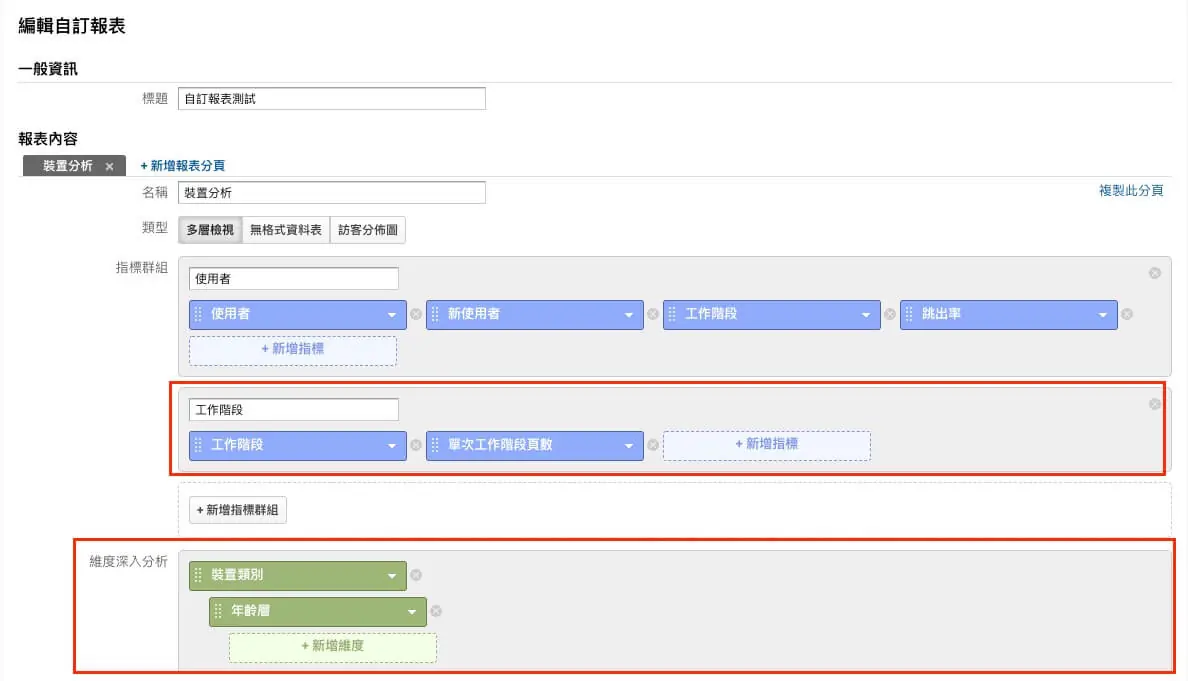The height and width of the screenshot is (681, 1188).
Task: Remove the 使用者 metric group via its x icon
Action: pos(1155,273)
